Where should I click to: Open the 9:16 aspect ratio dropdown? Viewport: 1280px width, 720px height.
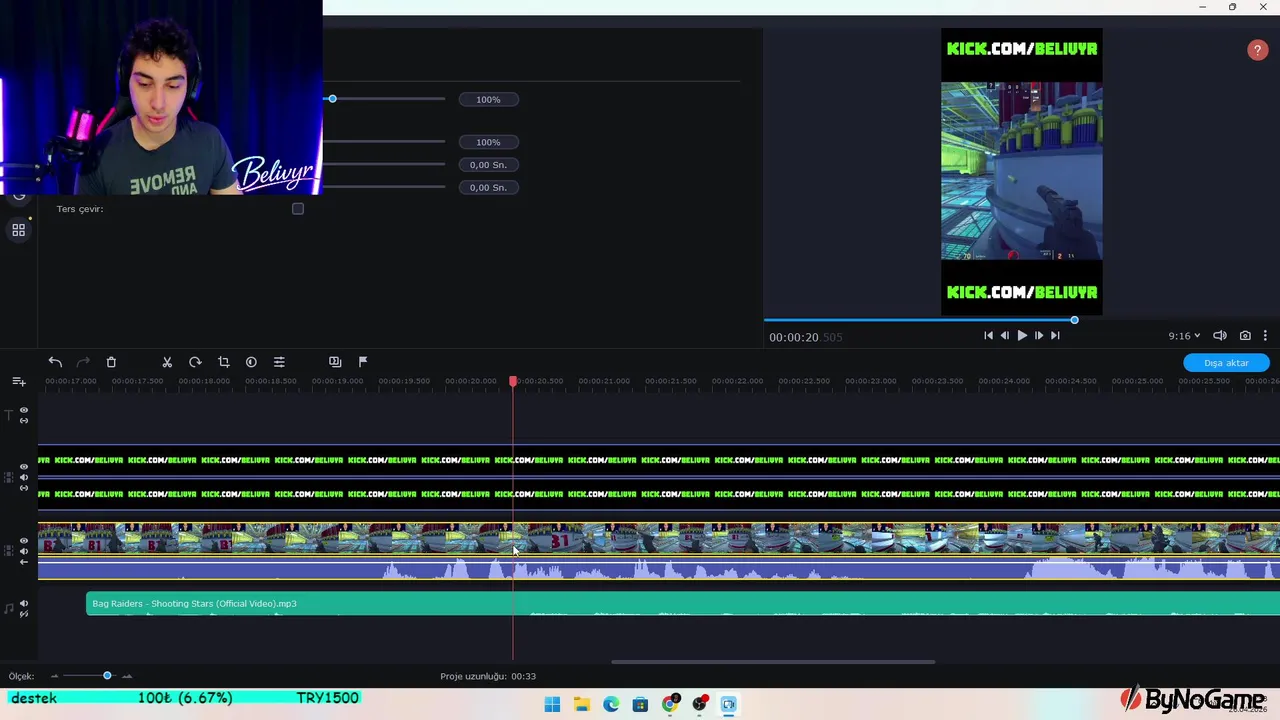tap(1184, 336)
